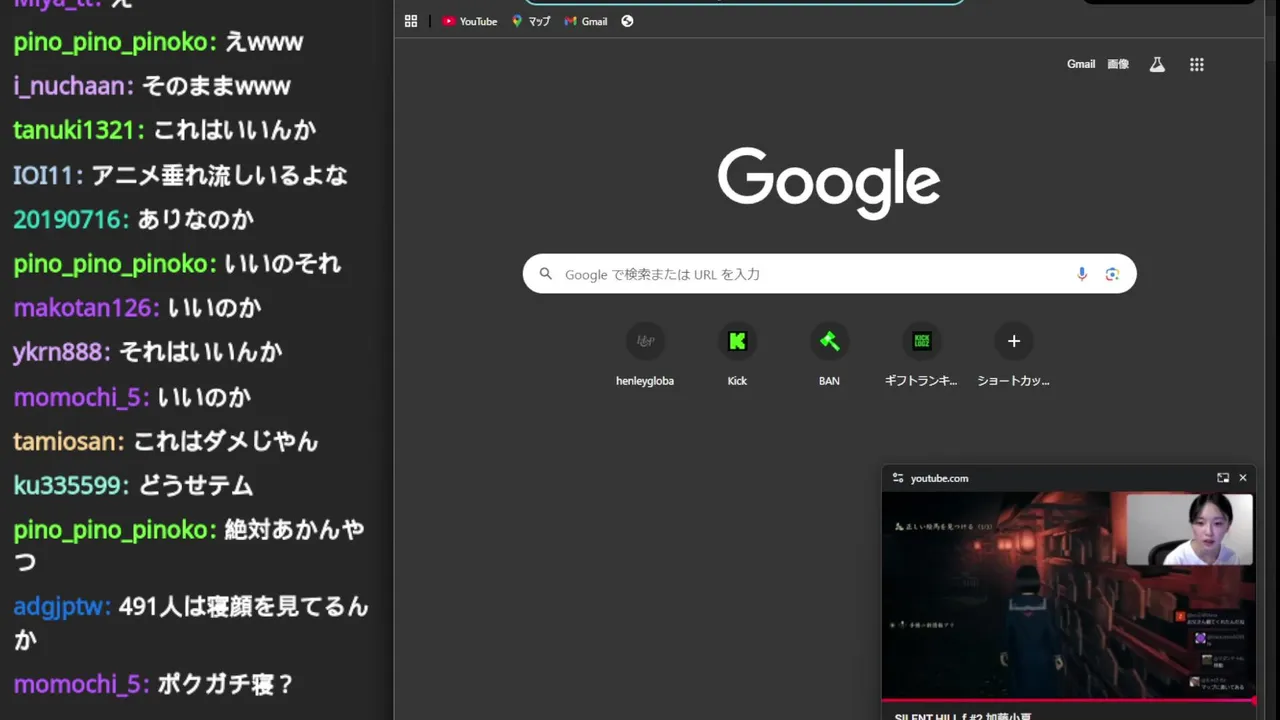Image resolution: width=1280 pixels, height=720 pixels.
Task: Open Gmail link on Google page header
Action: (x=1081, y=64)
